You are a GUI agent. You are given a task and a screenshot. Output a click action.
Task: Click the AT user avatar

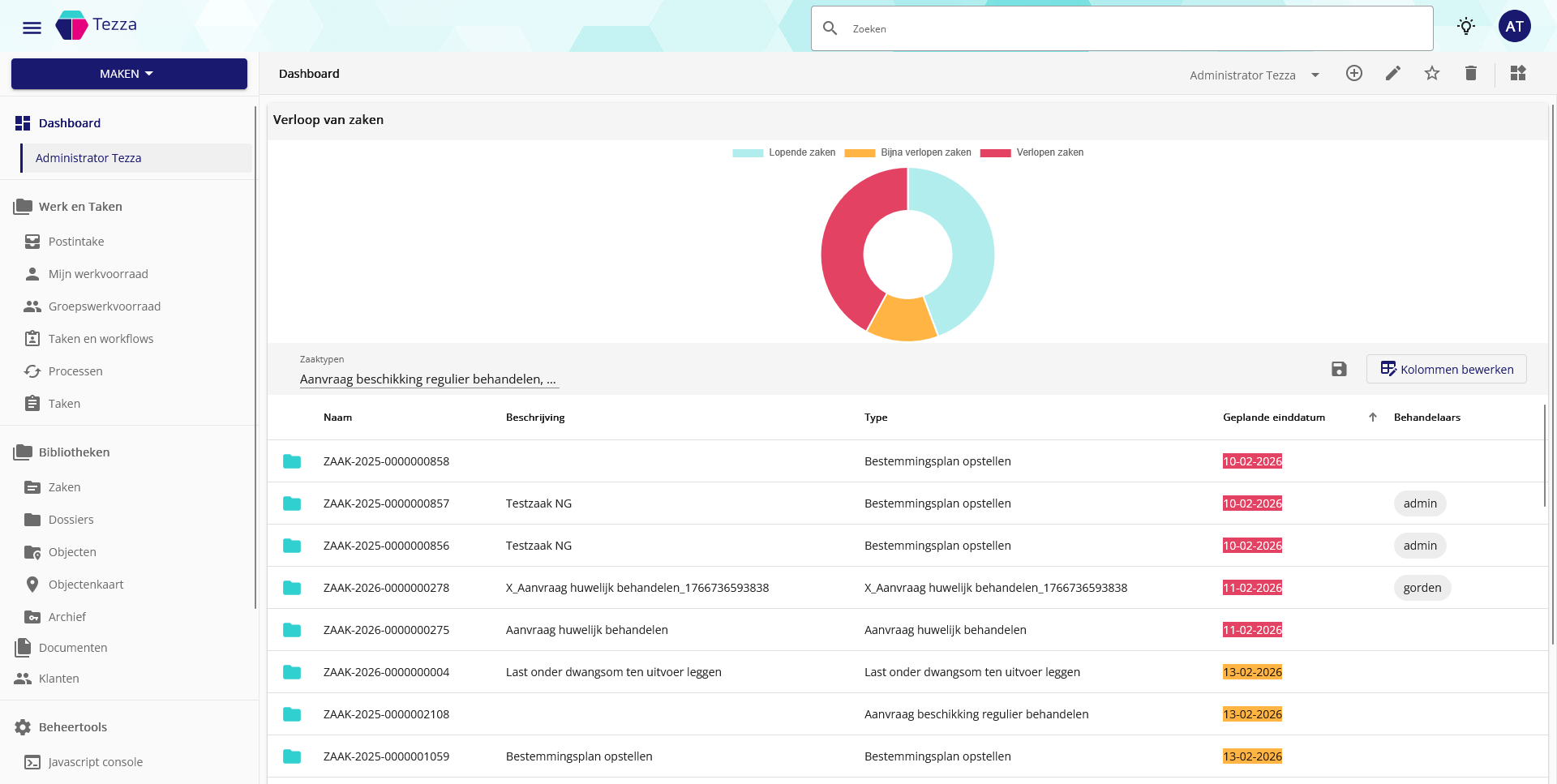1514,27
